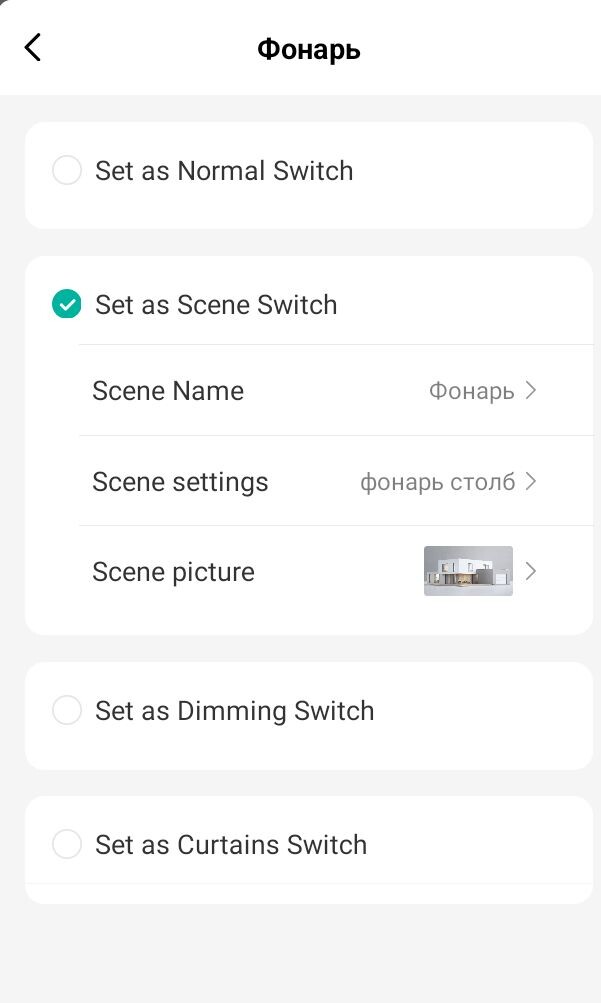This screenshot has height=1003, width=601.
Task: Select the Normal Switch radio button
Action: click(x=67, y=171)
